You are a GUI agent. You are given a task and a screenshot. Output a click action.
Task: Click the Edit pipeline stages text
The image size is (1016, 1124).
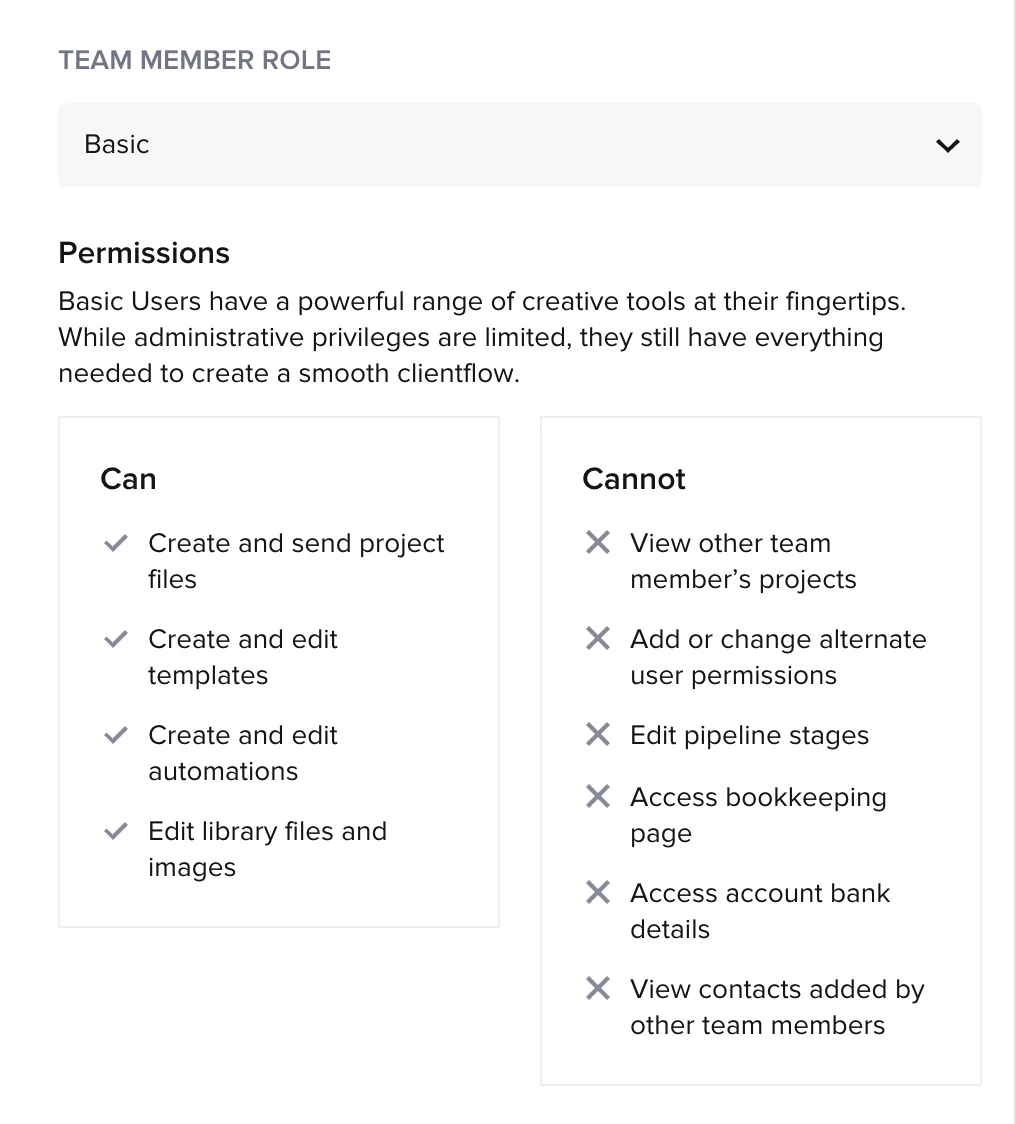coord(749,736)
